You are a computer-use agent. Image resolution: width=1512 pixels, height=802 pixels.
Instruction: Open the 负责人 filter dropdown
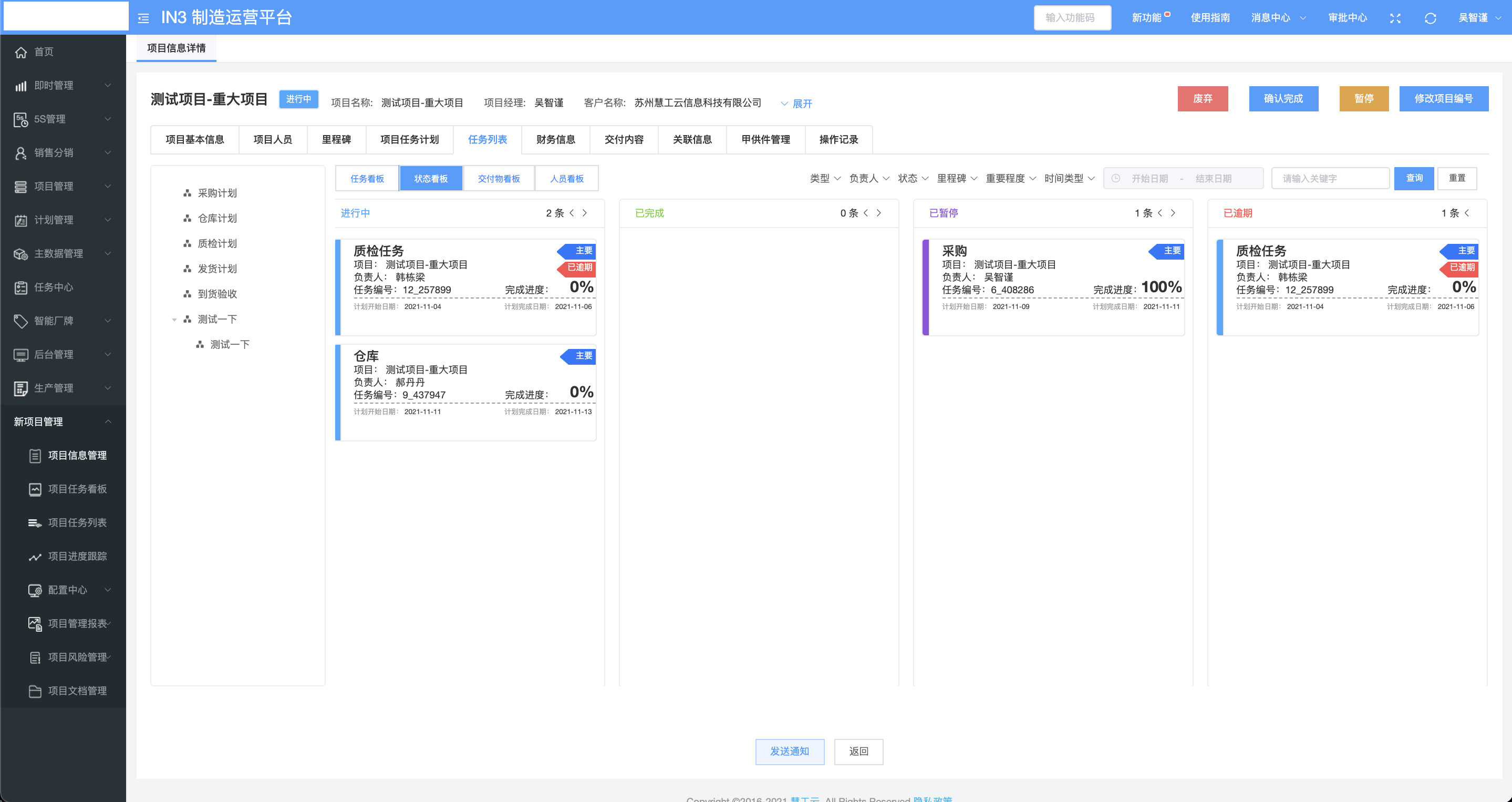click(869, 179)
